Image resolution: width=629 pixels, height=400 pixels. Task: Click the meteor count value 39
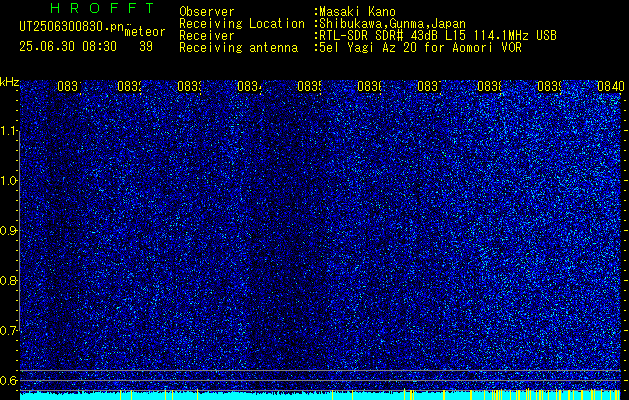[x=146, y=47]
